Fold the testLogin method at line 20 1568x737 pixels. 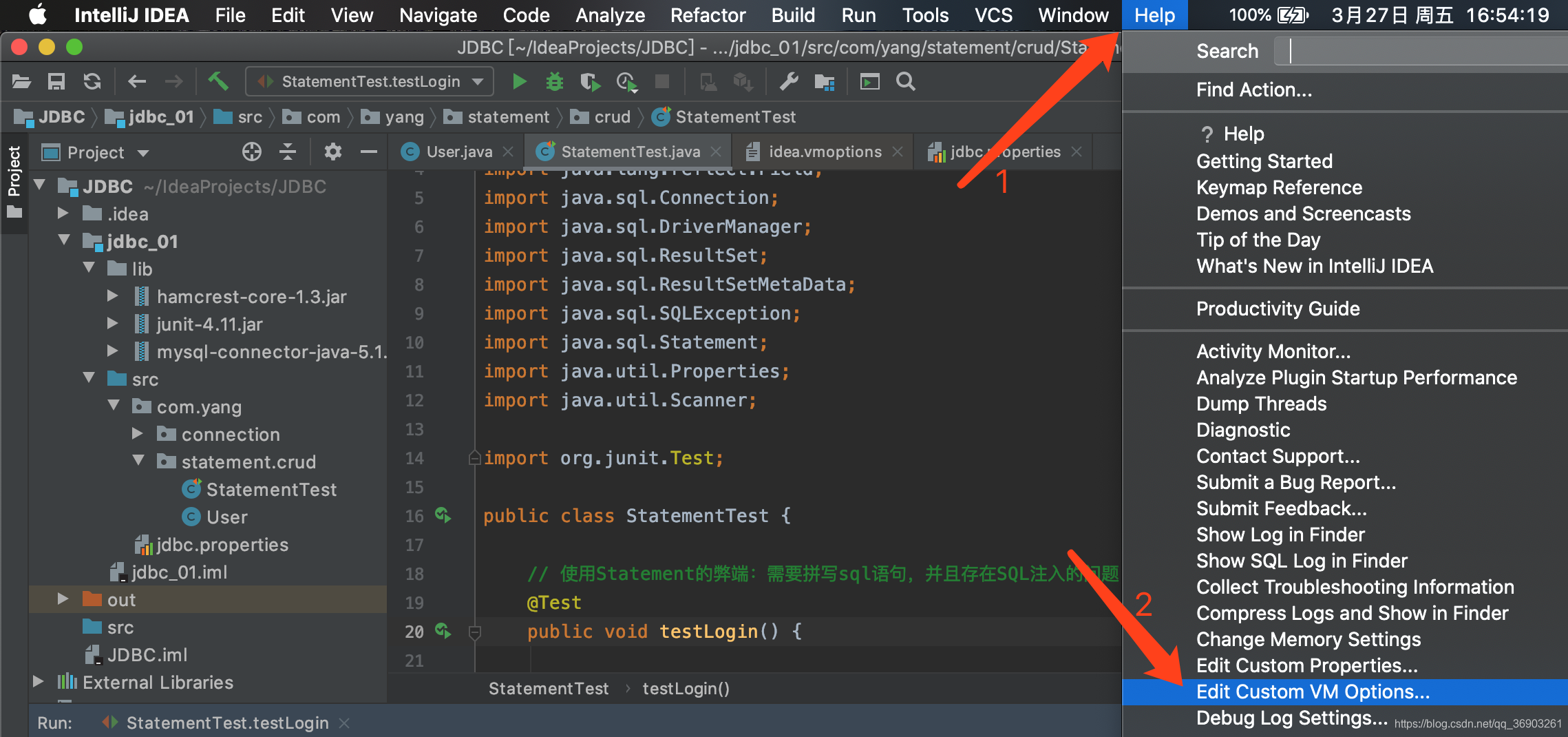coord(474,632)
